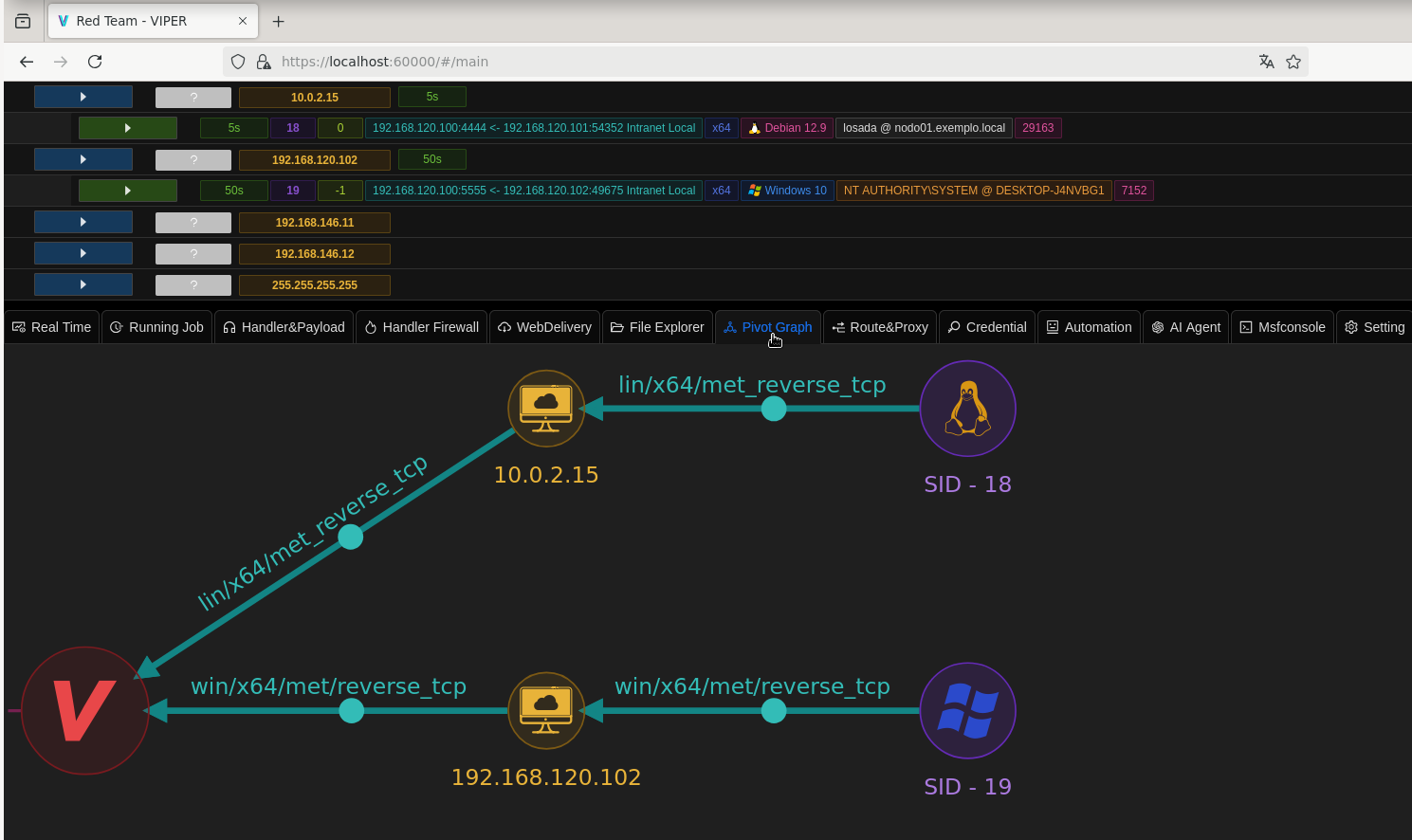Viewport: 1412px width, 840px height.
Task: Close the Red Team - VIPER tab
Action: [243, 21]
